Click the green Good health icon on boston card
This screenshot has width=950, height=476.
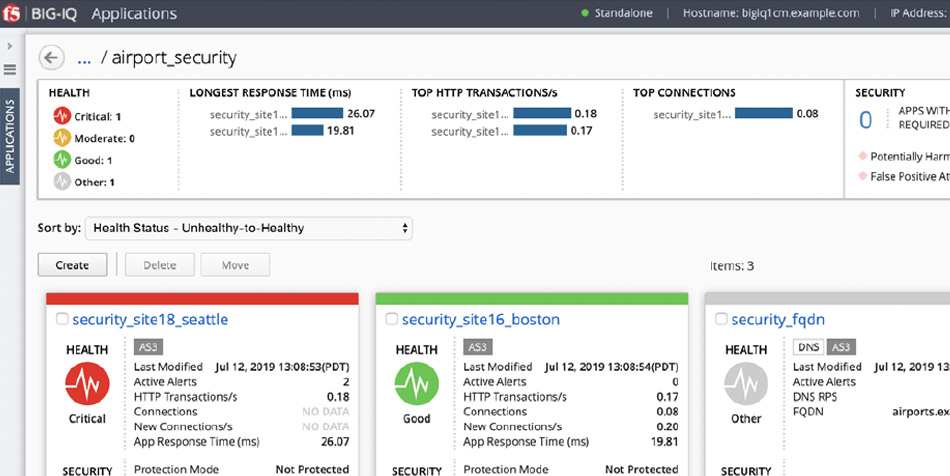point(417,383)
